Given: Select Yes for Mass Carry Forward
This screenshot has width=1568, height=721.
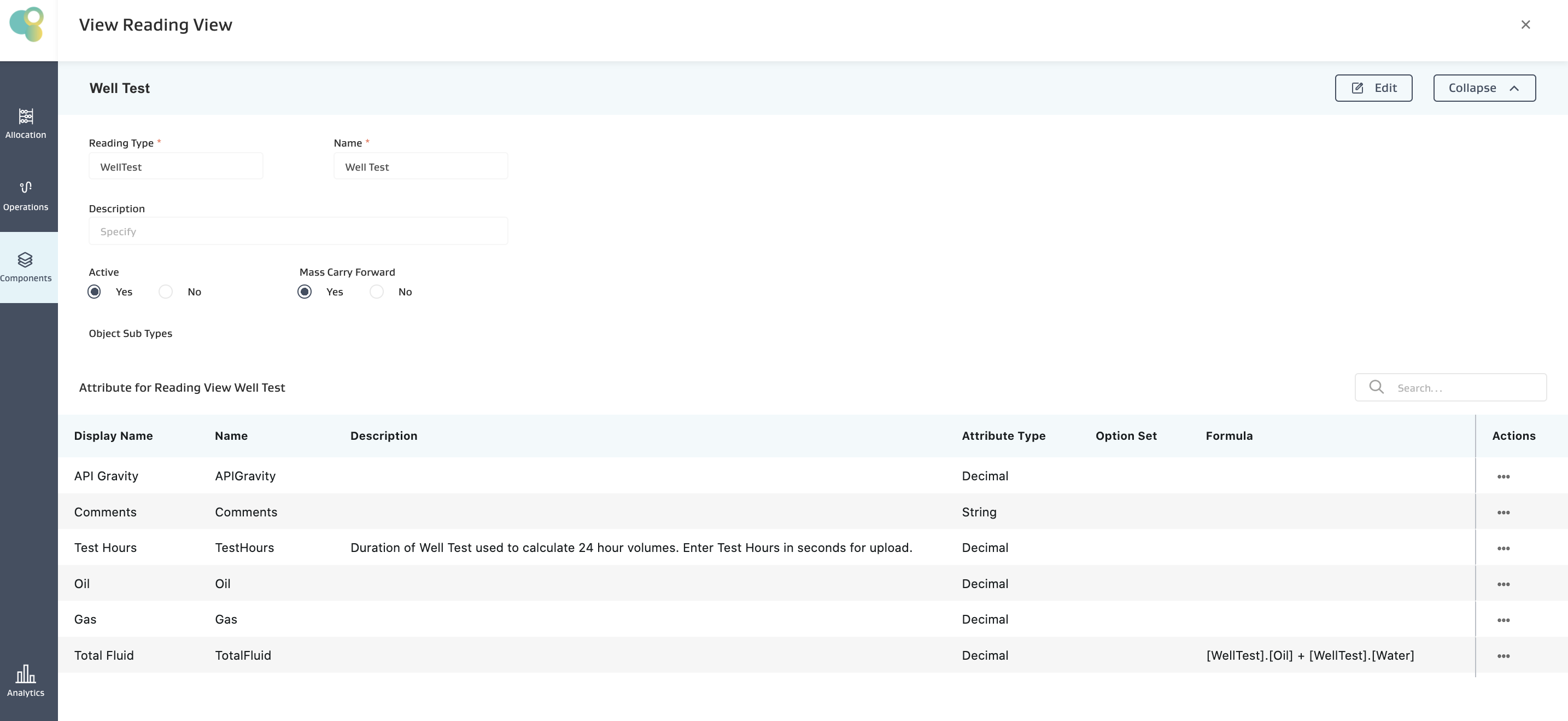Looking at the screenshot, I should (x=305, y=292).
